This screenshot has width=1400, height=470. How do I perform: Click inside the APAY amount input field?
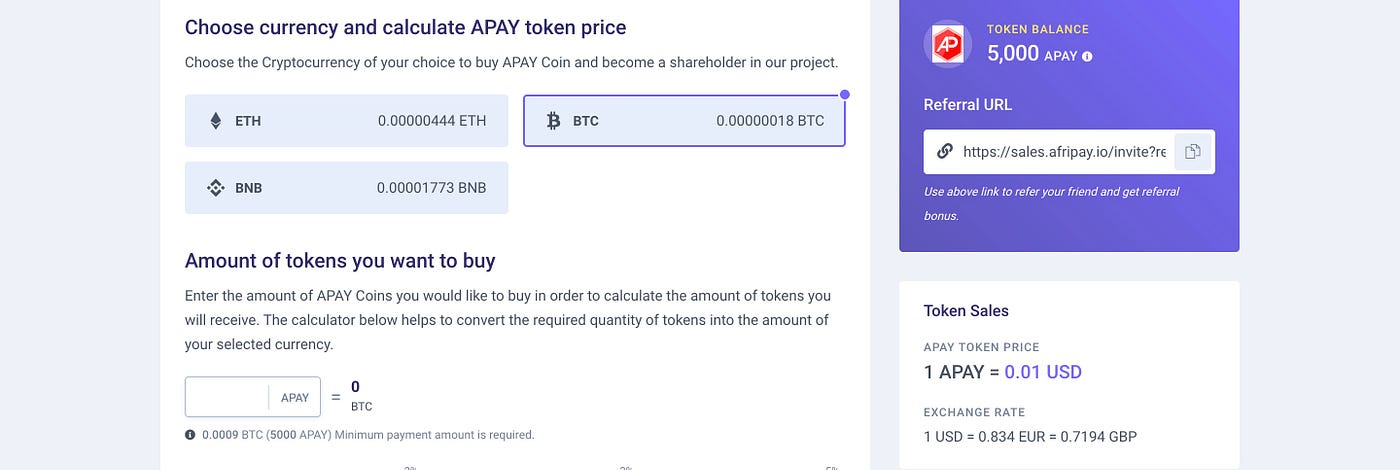coord(227,397)
